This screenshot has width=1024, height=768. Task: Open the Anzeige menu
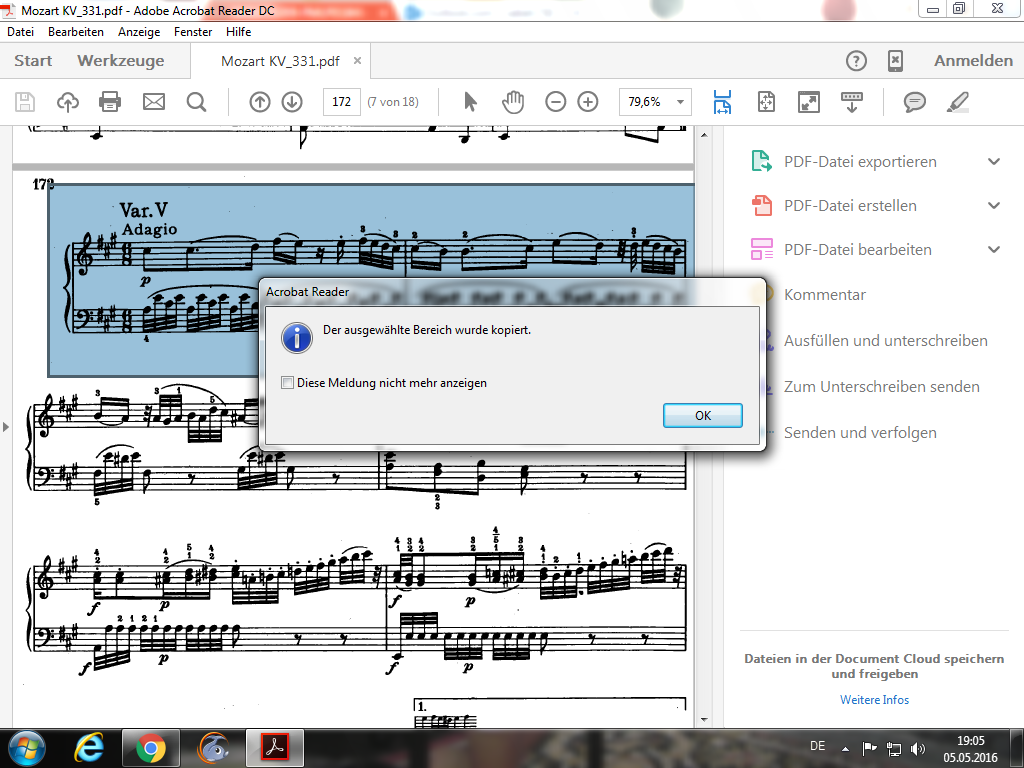[x=139, y=31]
